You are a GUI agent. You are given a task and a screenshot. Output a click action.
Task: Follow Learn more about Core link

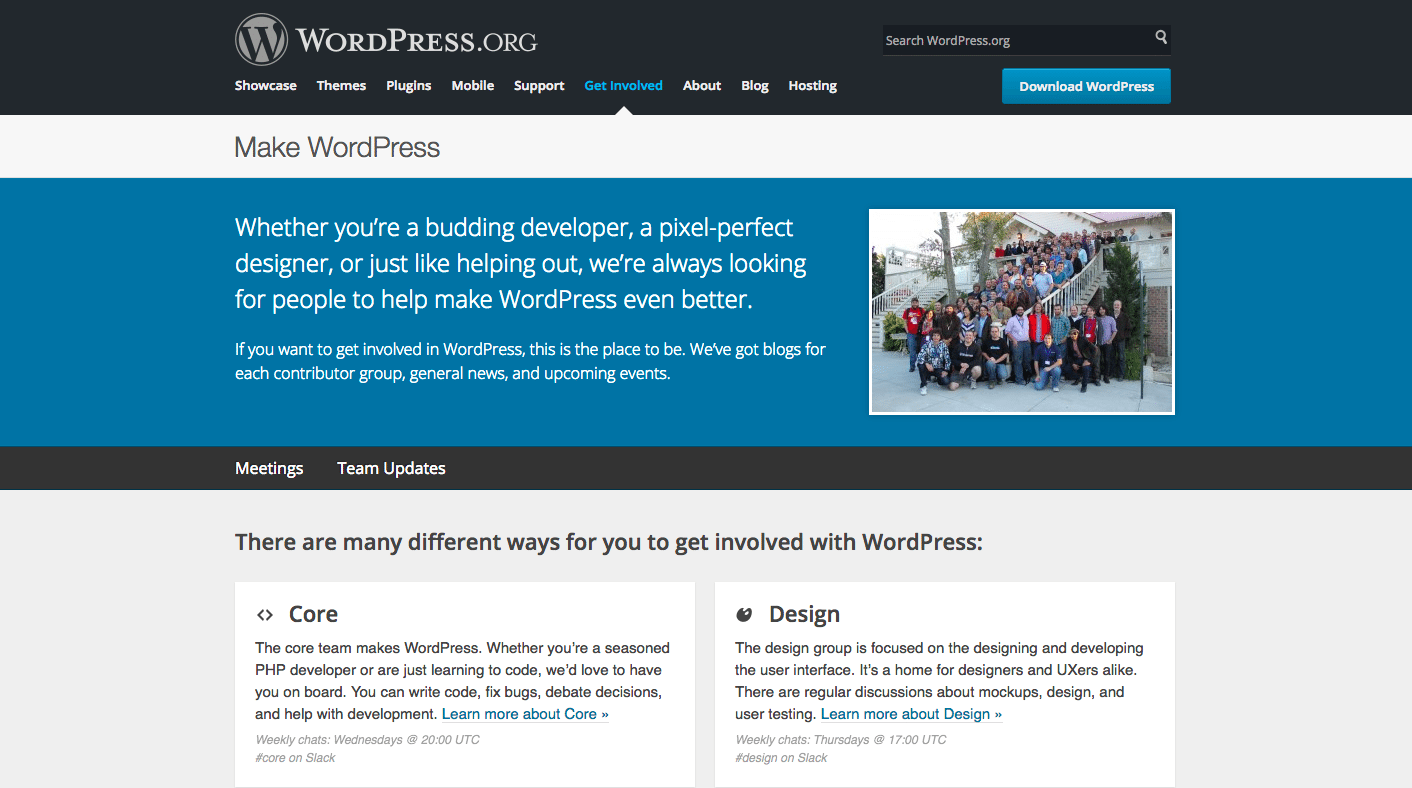[524, 713]
